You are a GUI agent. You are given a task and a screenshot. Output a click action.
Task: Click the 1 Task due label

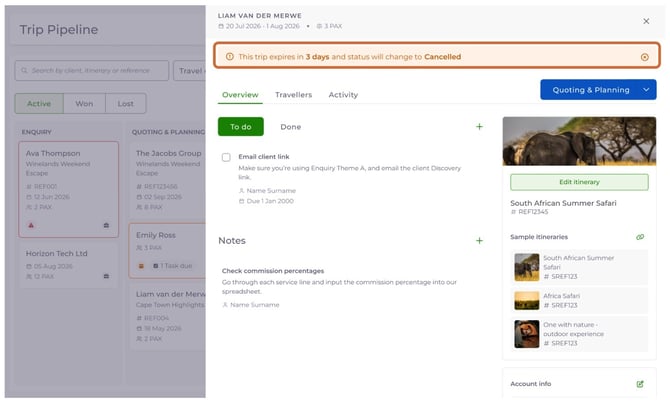coord(176,266)
